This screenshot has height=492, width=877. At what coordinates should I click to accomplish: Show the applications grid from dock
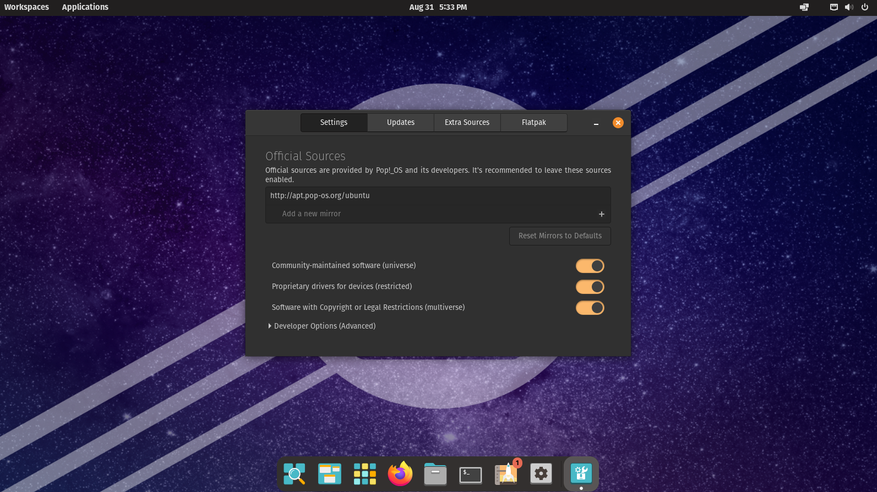pos(365,473)
